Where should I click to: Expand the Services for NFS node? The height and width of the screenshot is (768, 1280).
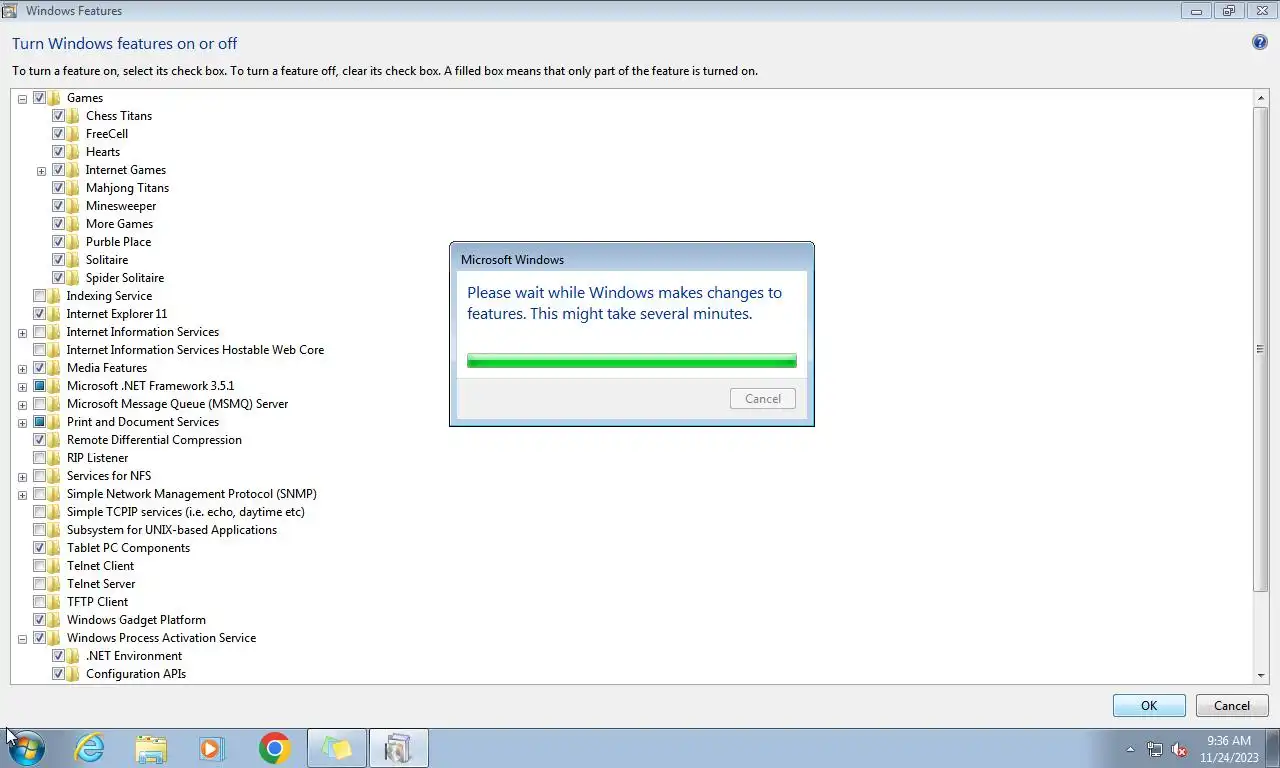click(22, 477)
